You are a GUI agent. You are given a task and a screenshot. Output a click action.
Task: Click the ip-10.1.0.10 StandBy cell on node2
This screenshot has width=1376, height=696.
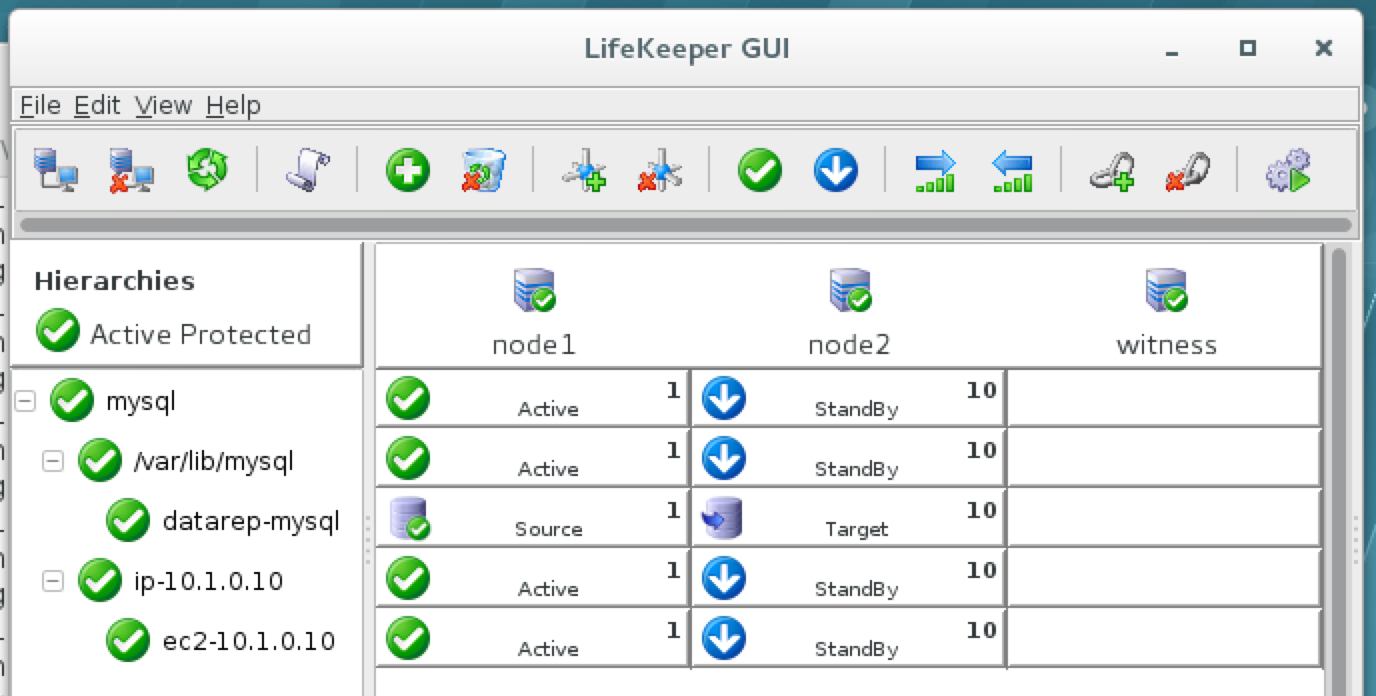click(849, 578)
